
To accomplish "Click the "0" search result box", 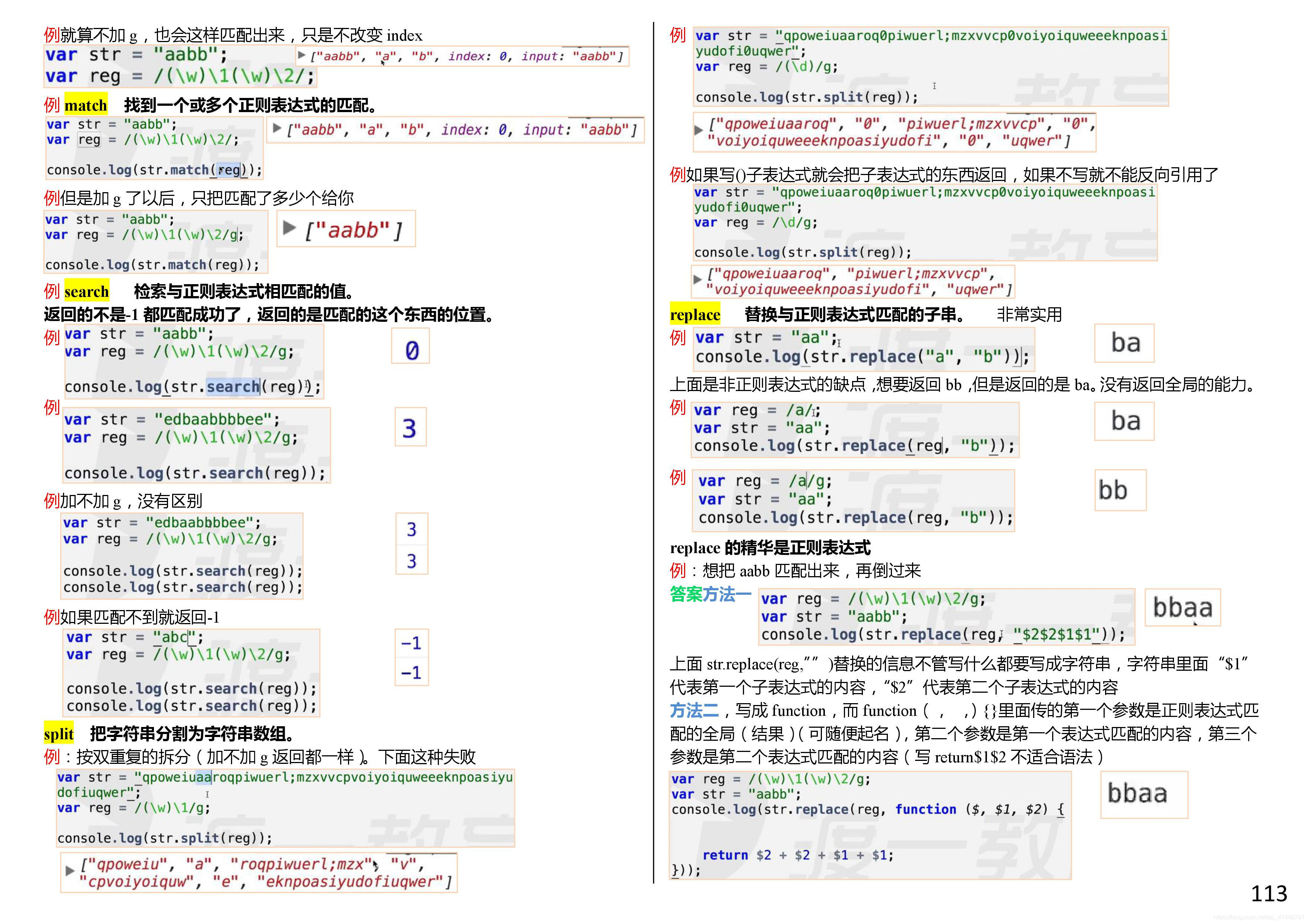I will tap(411, 346).
